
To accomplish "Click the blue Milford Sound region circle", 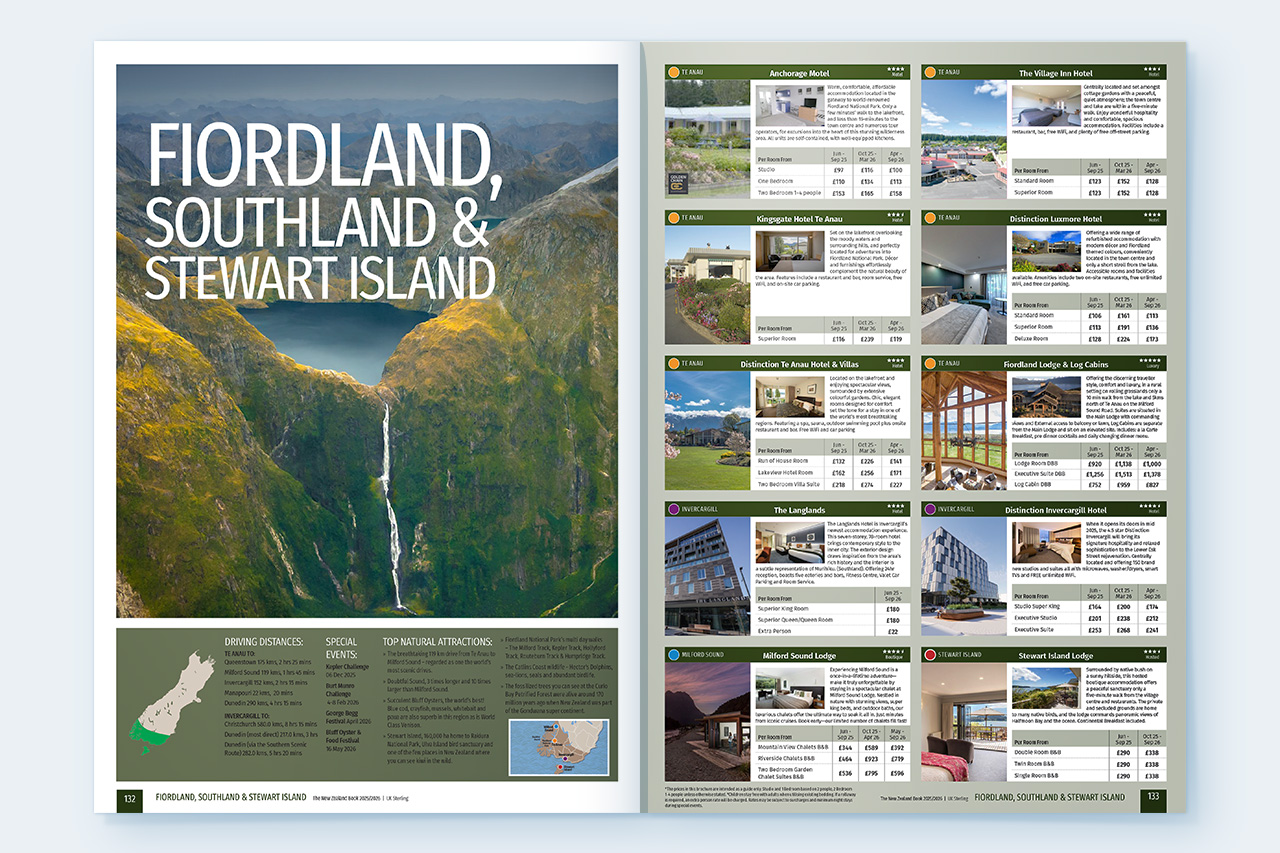I will (673, 655).
